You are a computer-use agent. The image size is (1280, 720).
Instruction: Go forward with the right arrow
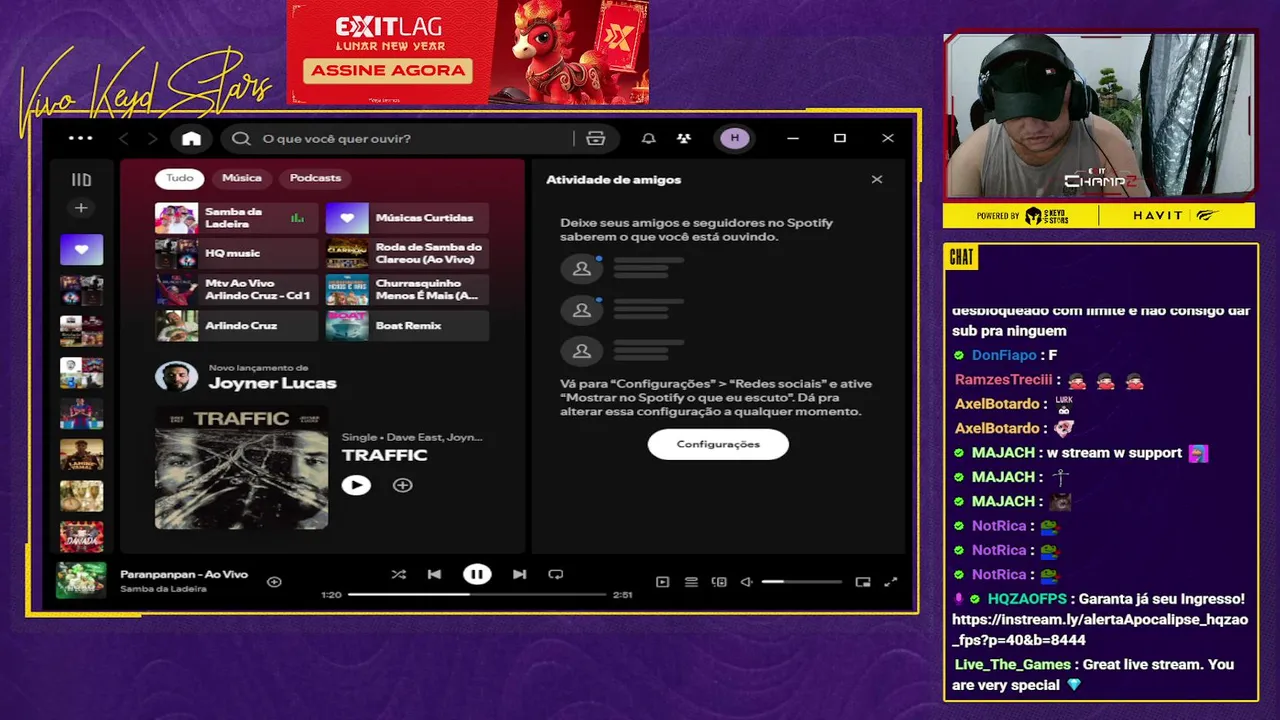(152, 138)
